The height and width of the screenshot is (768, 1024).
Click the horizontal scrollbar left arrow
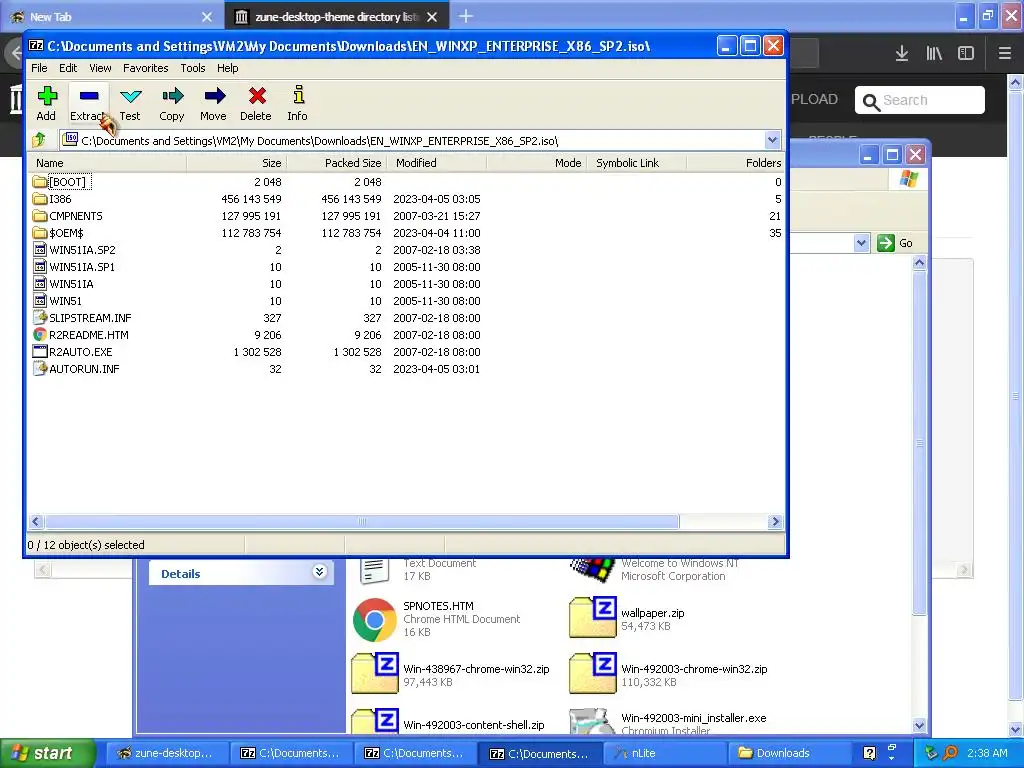36,521
